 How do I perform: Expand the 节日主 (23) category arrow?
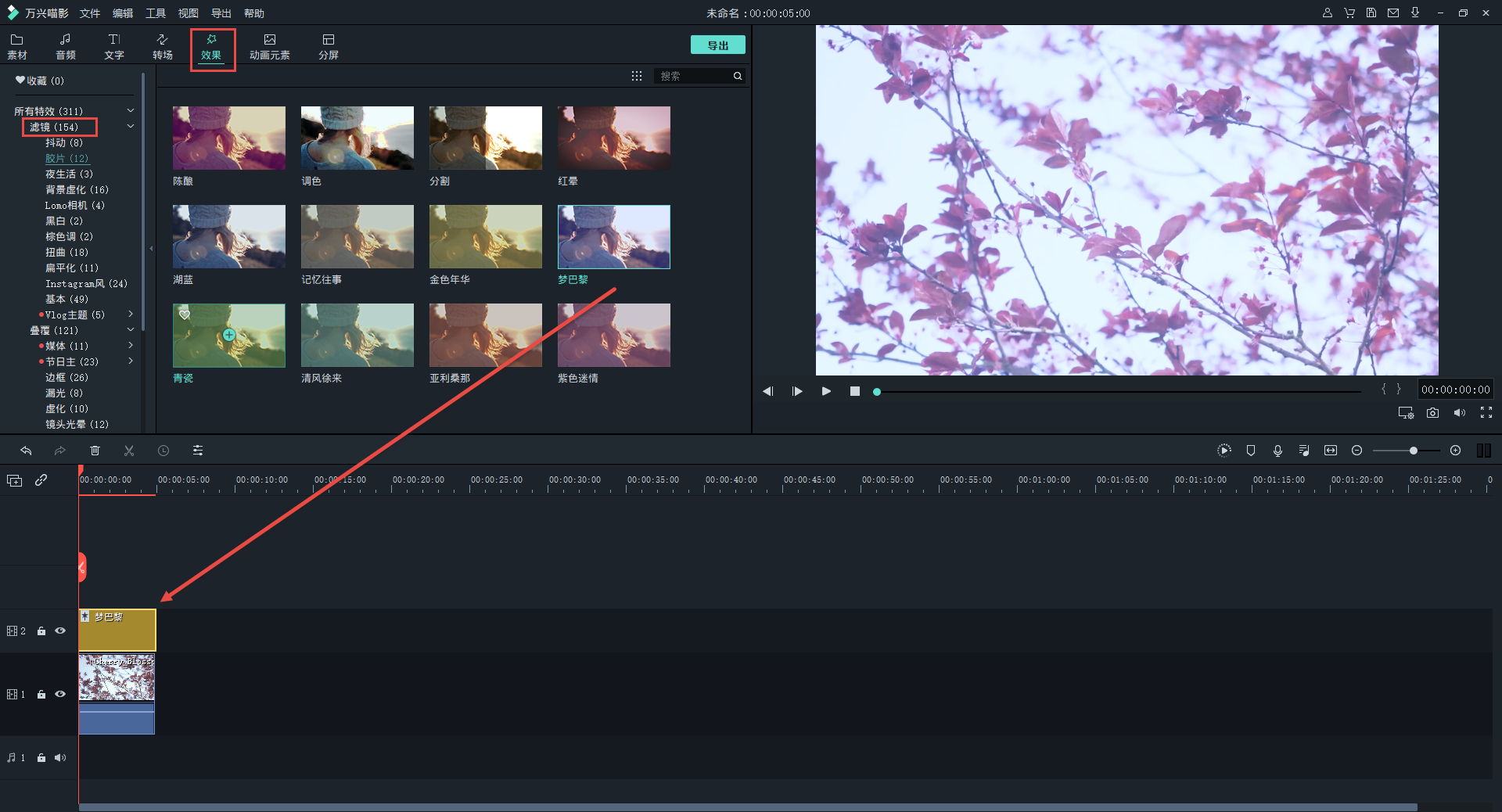[x=131, y=361]
